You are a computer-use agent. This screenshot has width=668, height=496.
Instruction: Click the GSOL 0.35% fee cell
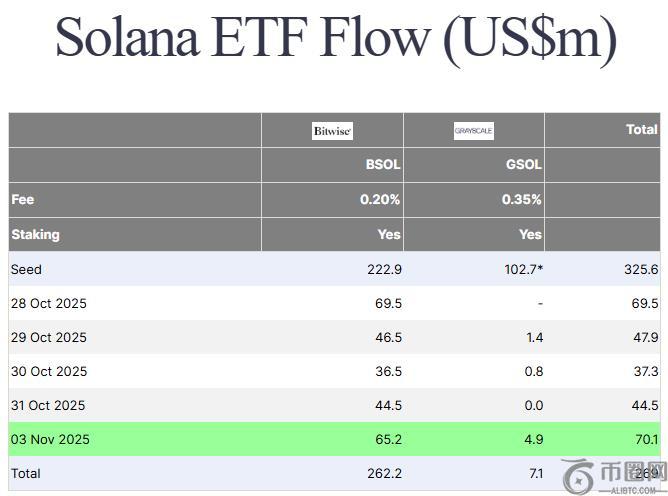click(522, 200)
